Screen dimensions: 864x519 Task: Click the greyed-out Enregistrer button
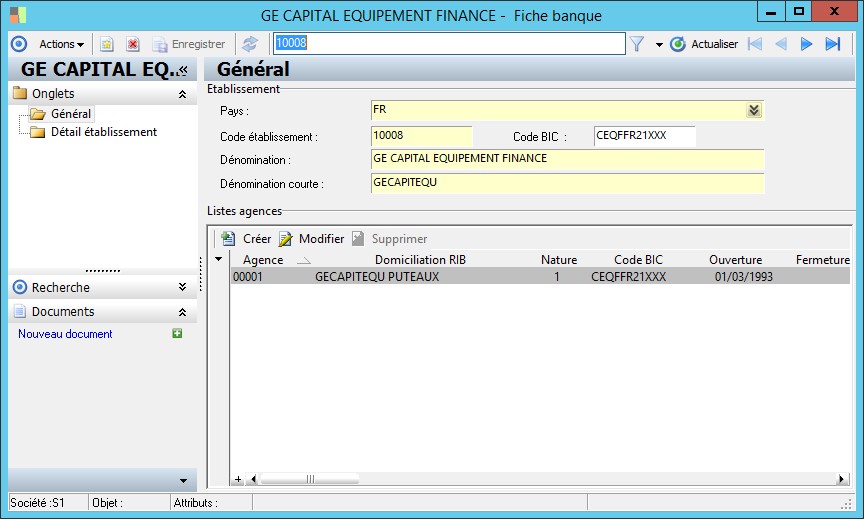pyautogui.click(x=189, y=44)
